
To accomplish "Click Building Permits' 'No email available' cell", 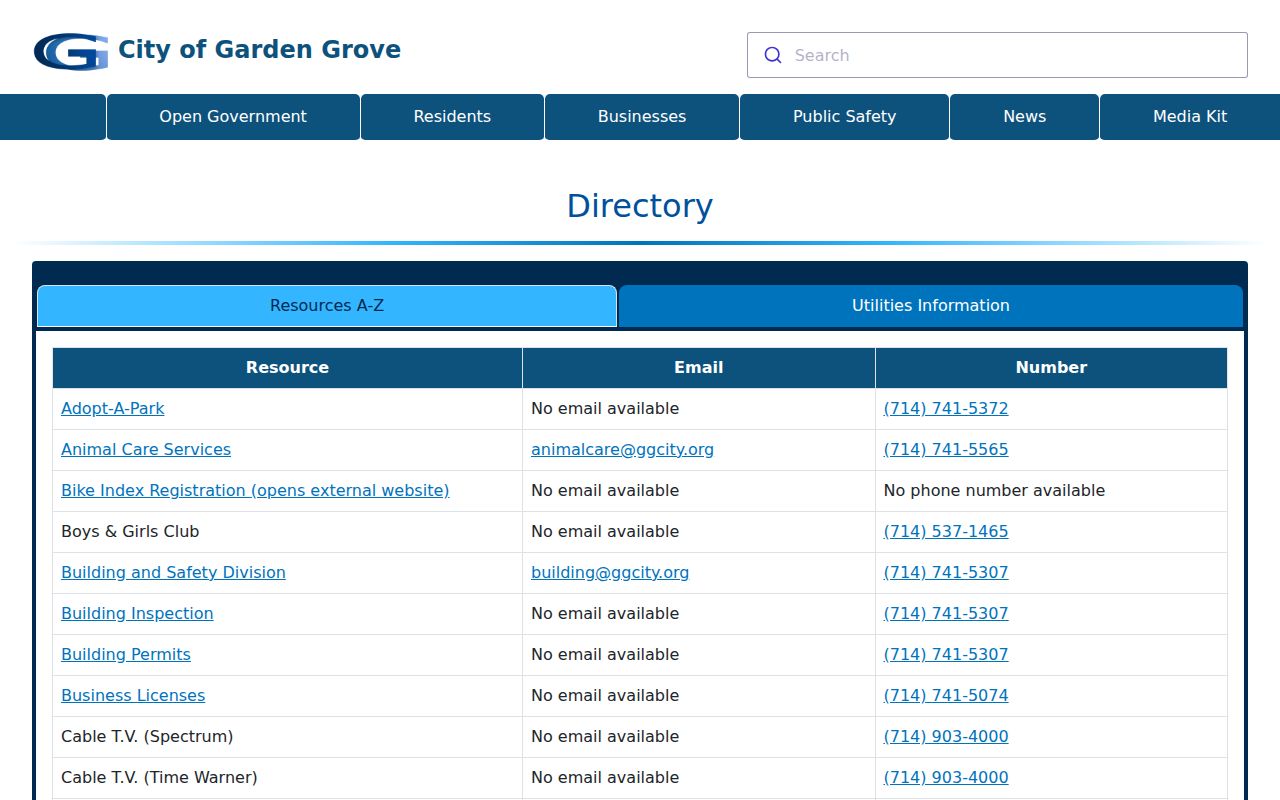I will click(x=698, y=654).
